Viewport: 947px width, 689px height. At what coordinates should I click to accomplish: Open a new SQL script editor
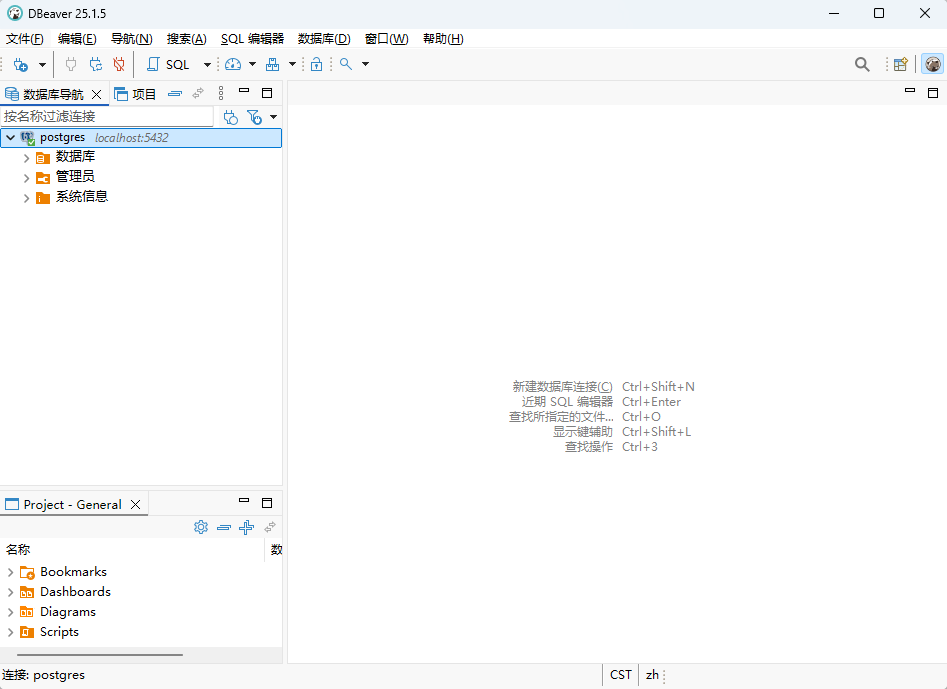pyautogui.click(x=169, y=65)
